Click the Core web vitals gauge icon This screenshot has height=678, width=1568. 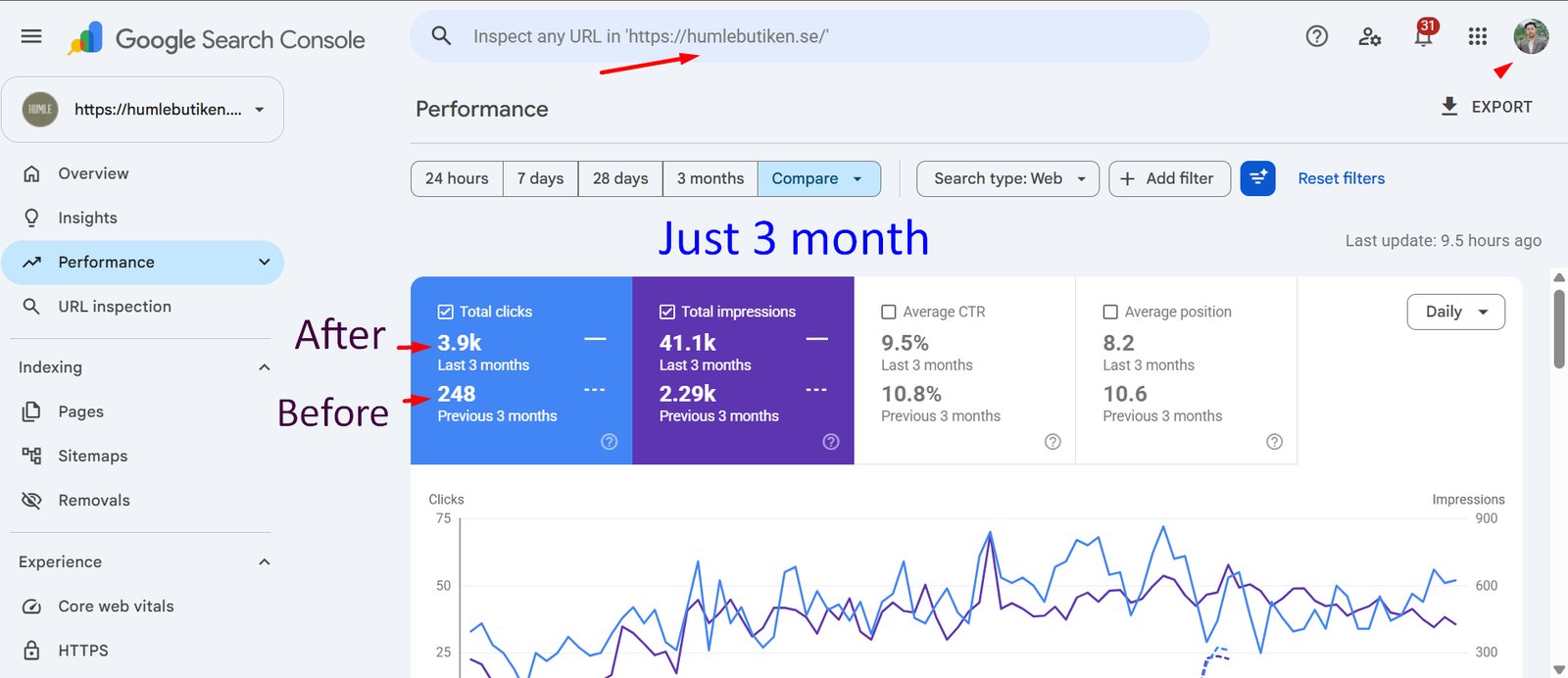pyautogui.click(x=31, y=605)
